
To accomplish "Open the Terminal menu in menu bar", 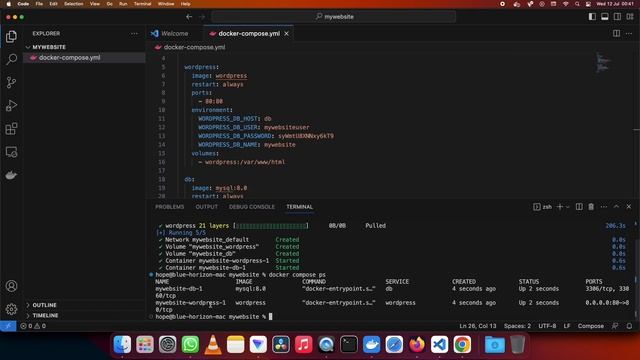I will (x=142, y=4).
